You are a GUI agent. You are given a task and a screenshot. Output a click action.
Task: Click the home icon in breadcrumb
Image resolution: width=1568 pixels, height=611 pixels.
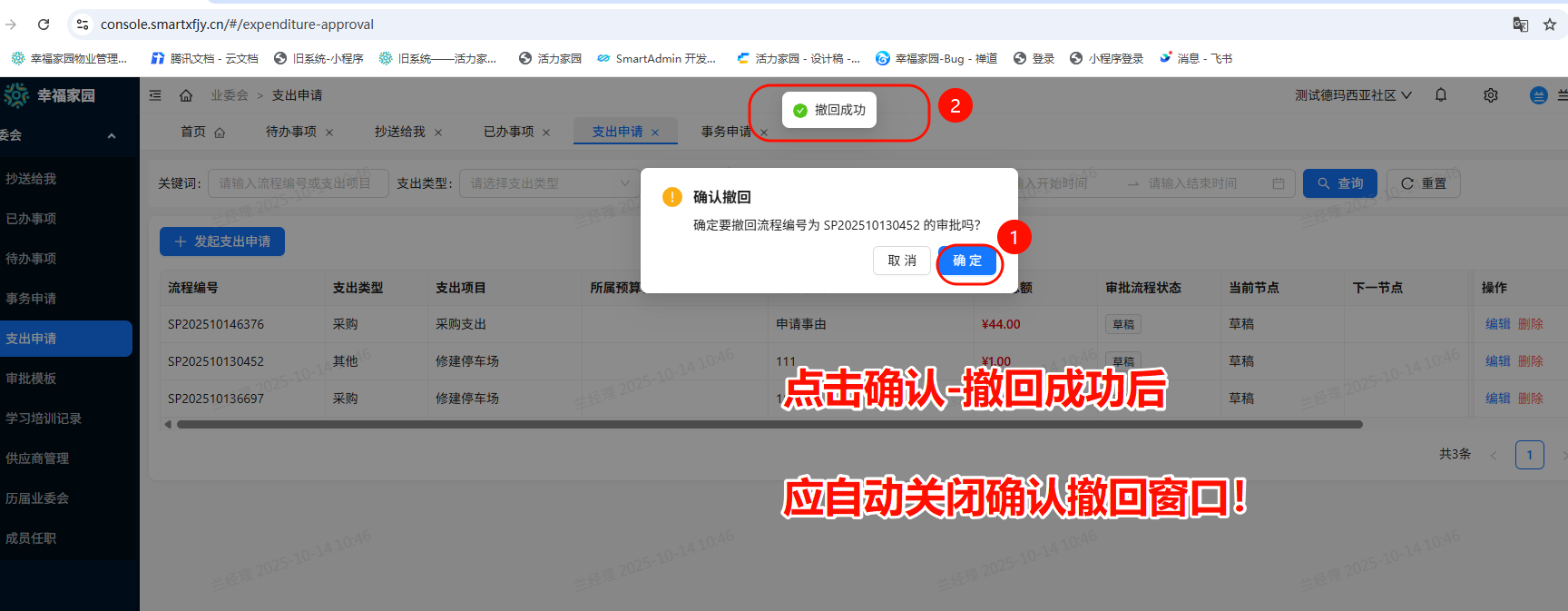(186, 95)
